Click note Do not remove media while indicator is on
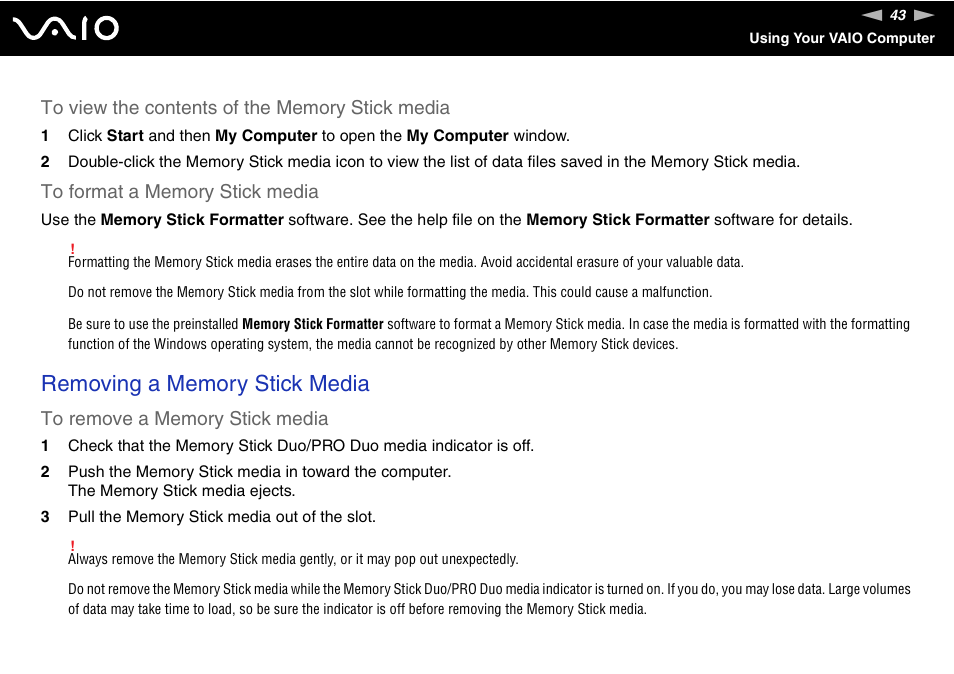Screen dimensions: 954x674 coord(489,599)
